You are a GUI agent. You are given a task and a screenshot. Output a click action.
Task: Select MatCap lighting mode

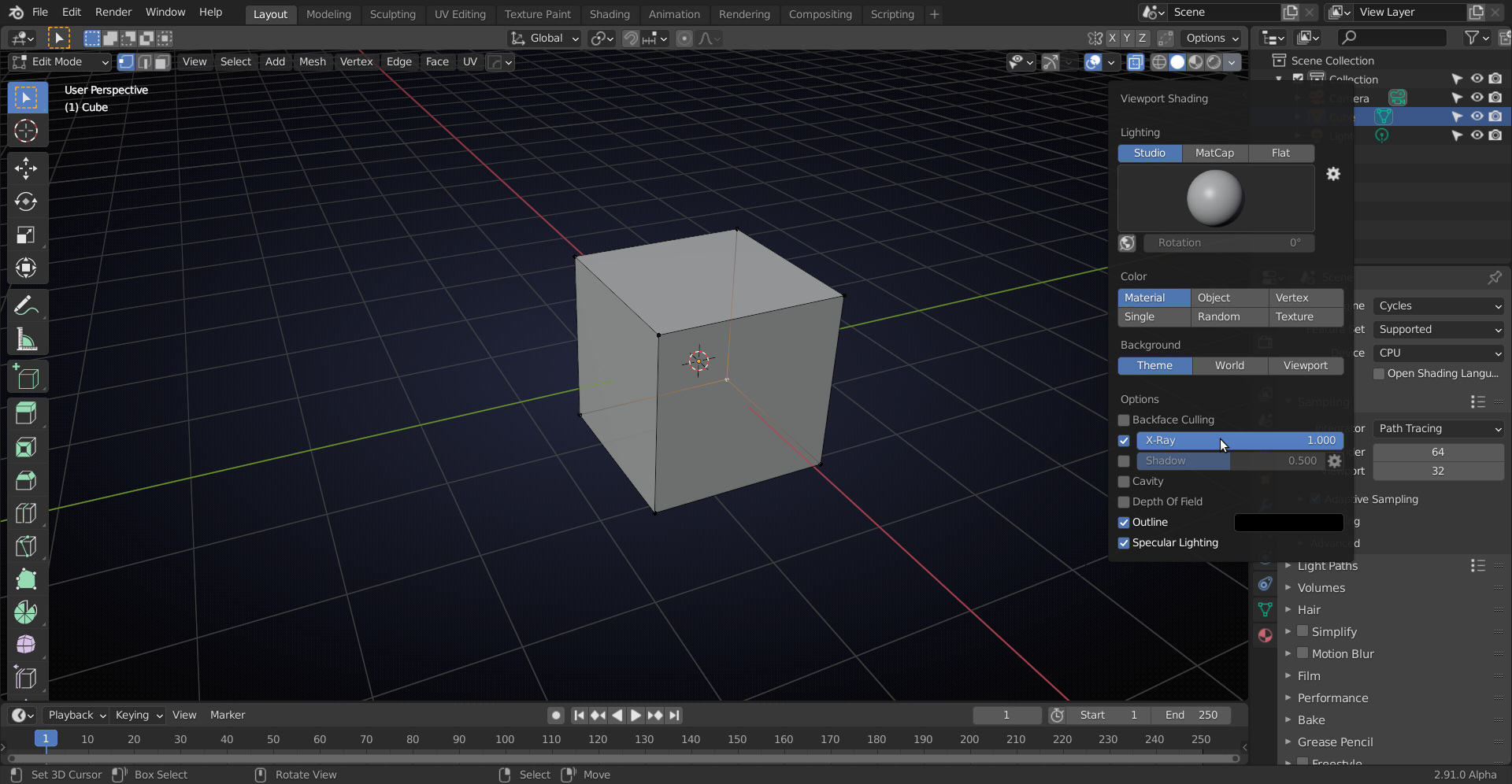click(1215, 153)
